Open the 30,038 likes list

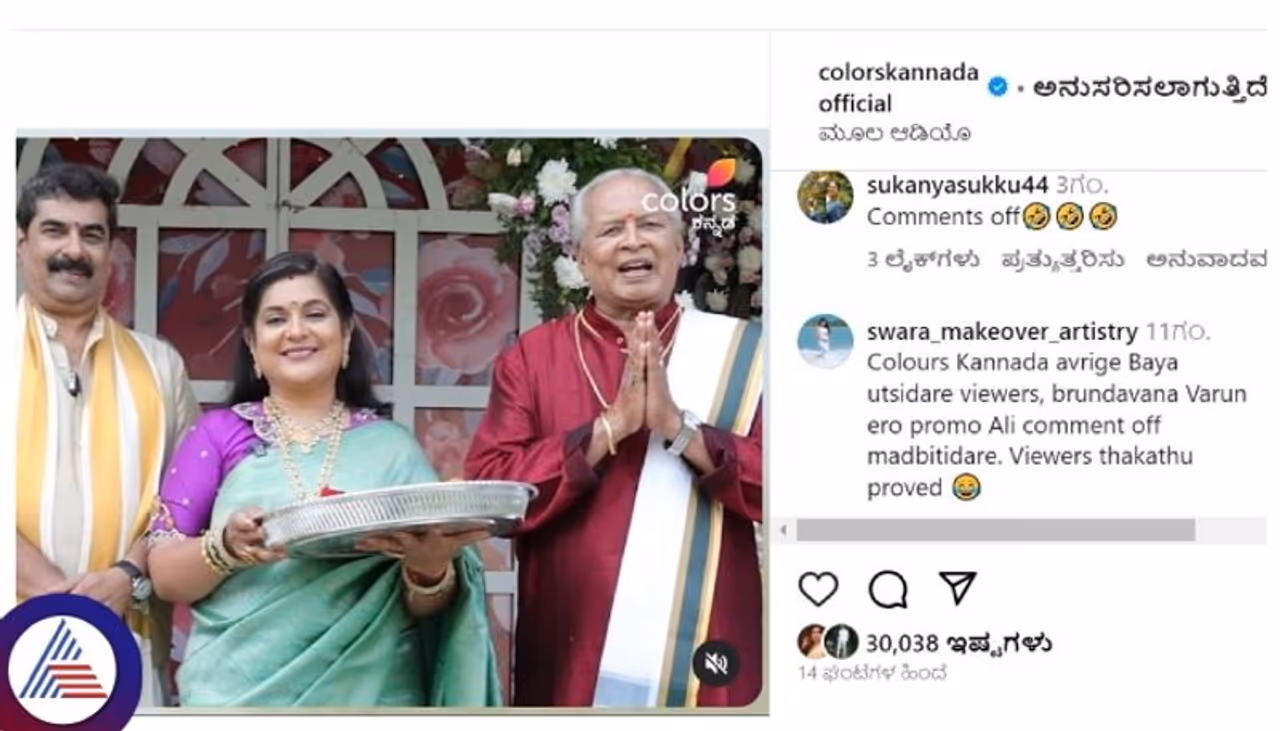pos(958,642)
